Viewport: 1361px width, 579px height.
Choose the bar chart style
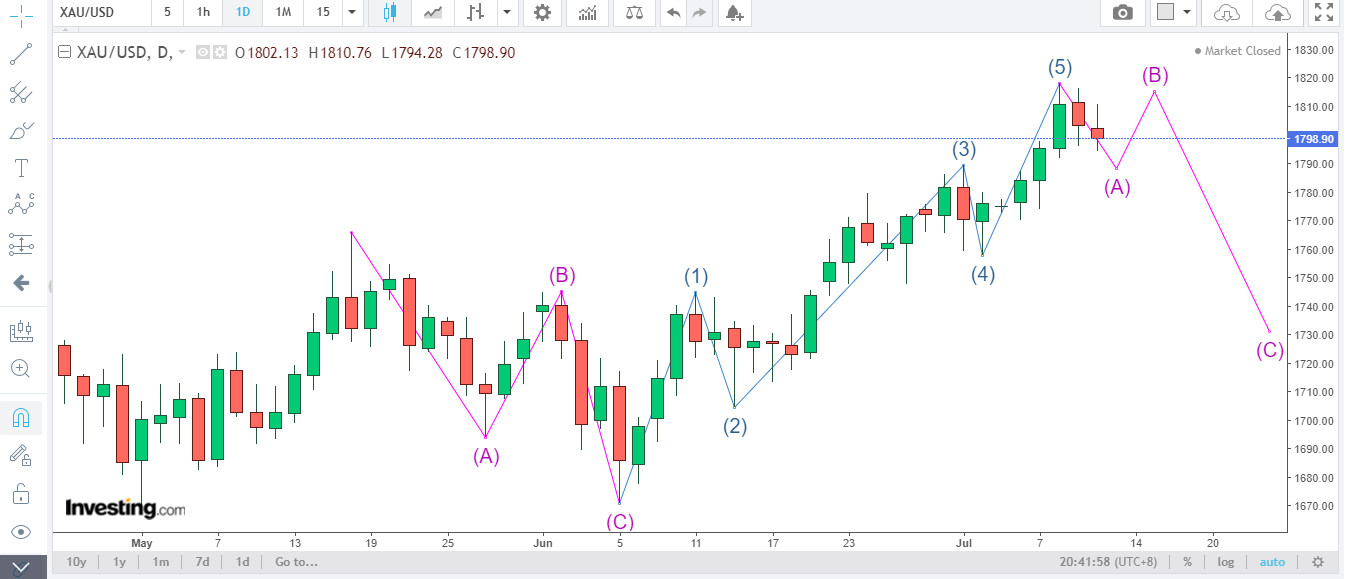pyautogui.click(x=476, y=13)
